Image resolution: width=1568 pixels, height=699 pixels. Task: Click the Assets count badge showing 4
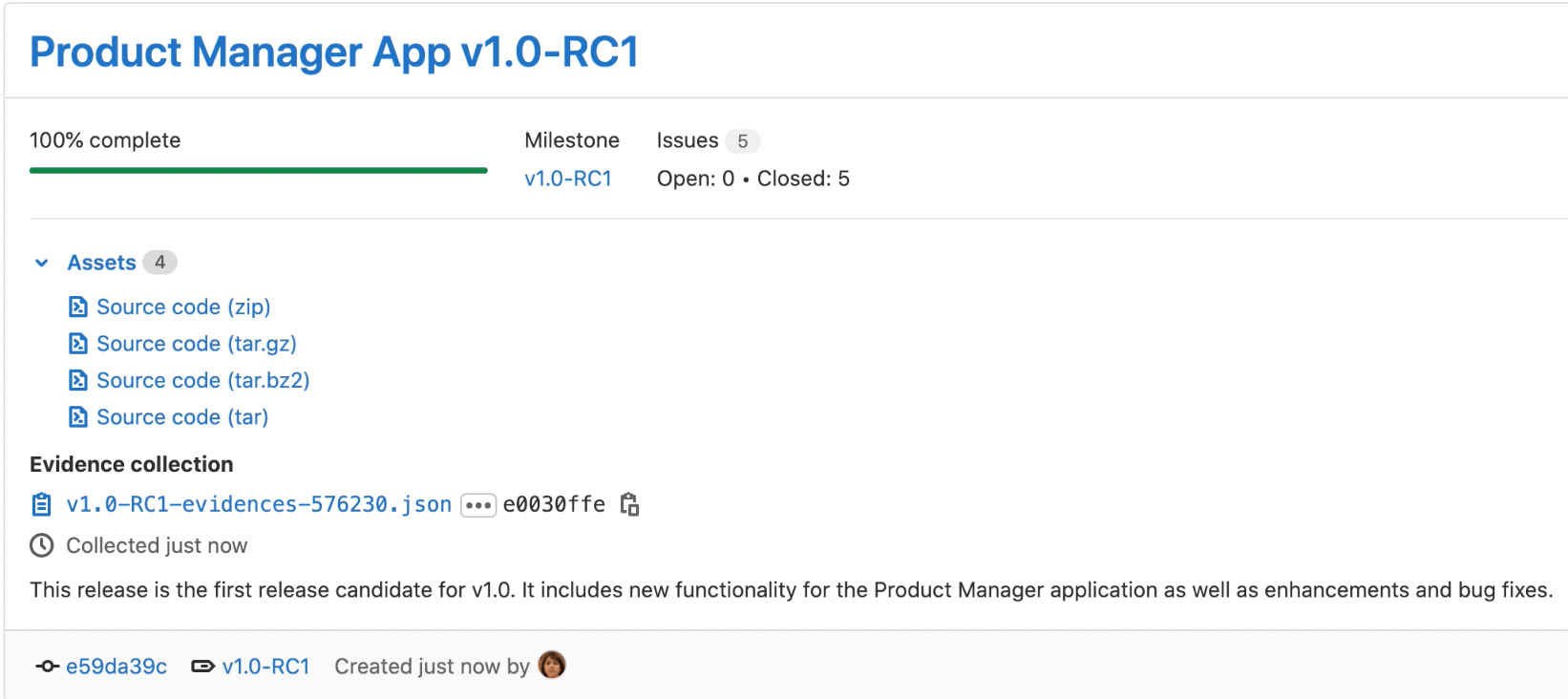point(160,262)
